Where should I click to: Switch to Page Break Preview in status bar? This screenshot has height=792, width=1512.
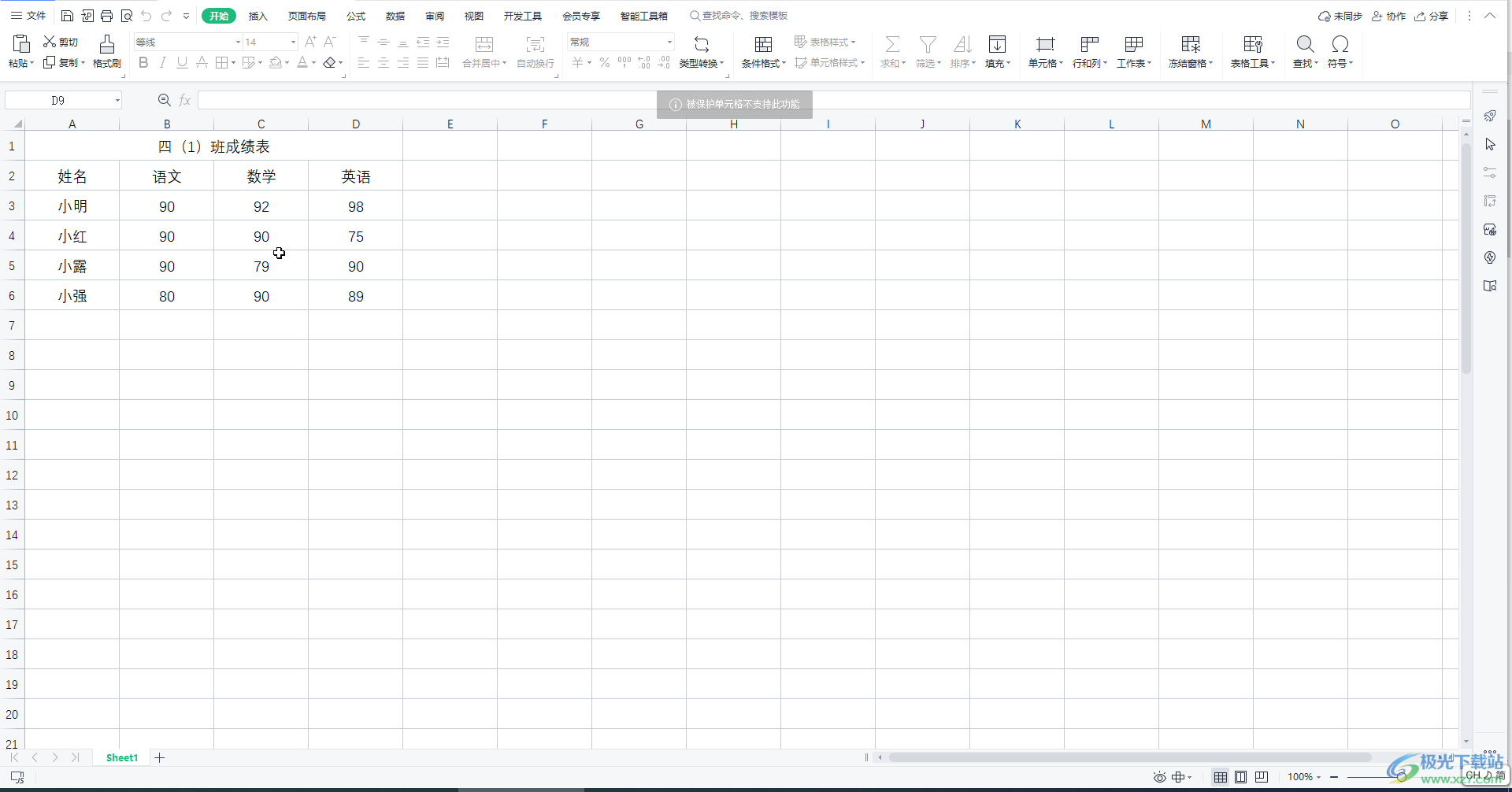click(1262, 777)
